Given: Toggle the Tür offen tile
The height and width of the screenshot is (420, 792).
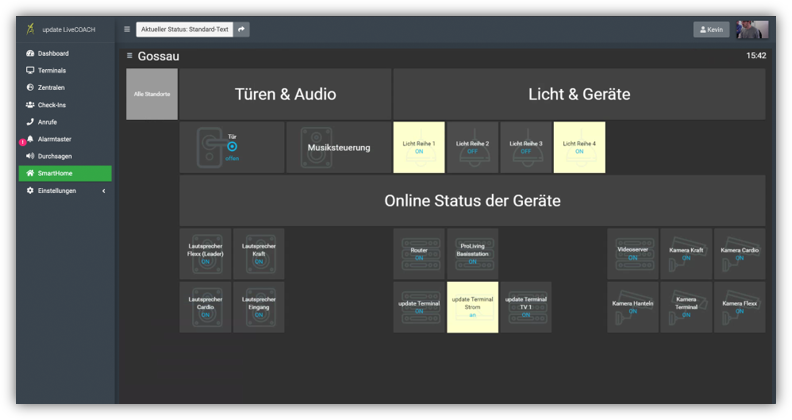Looking at the screenshot, I should pos(232,147).
